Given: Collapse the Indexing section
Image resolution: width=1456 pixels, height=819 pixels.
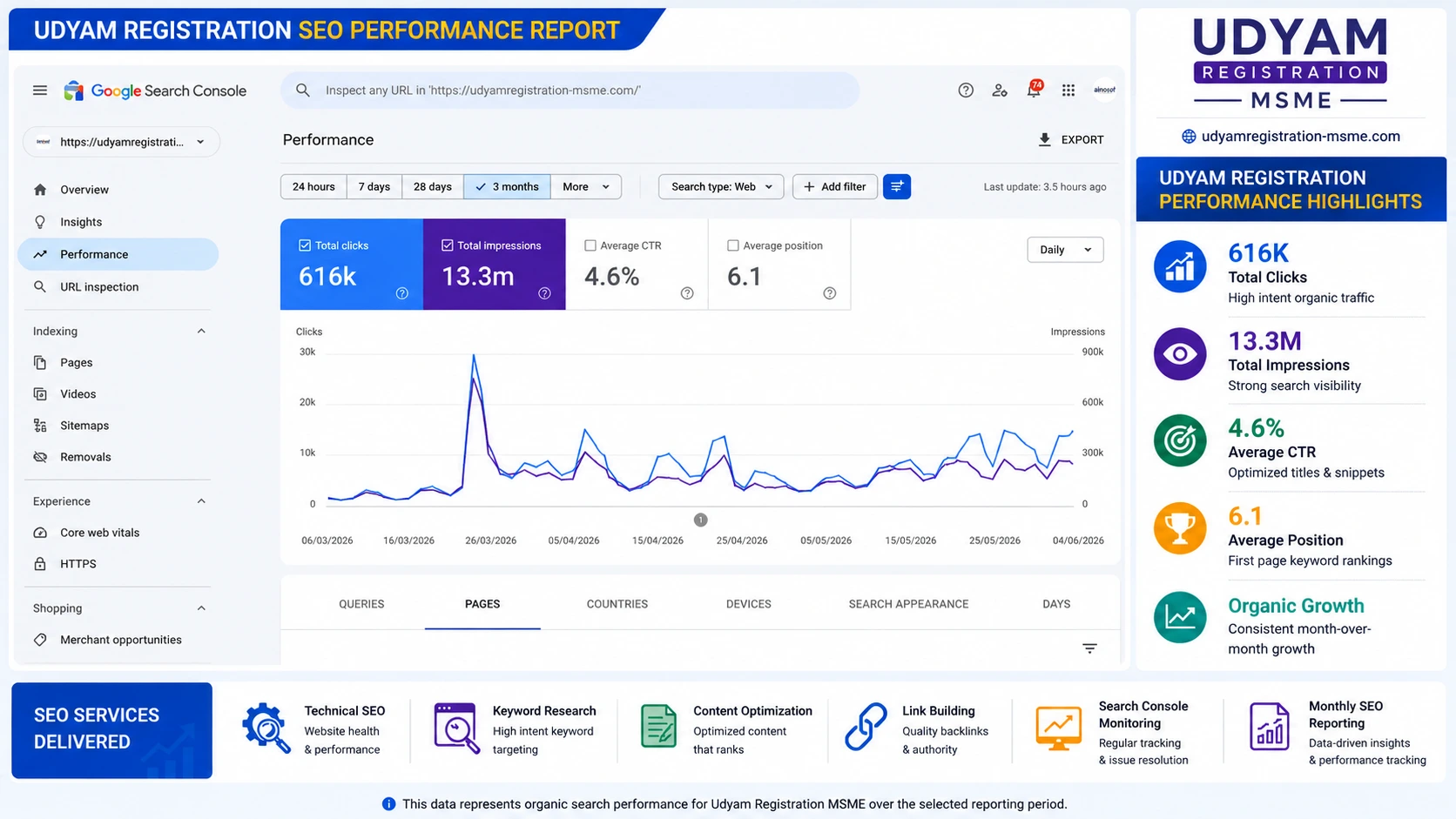Looking at the screenshot, I should [201, 331].
